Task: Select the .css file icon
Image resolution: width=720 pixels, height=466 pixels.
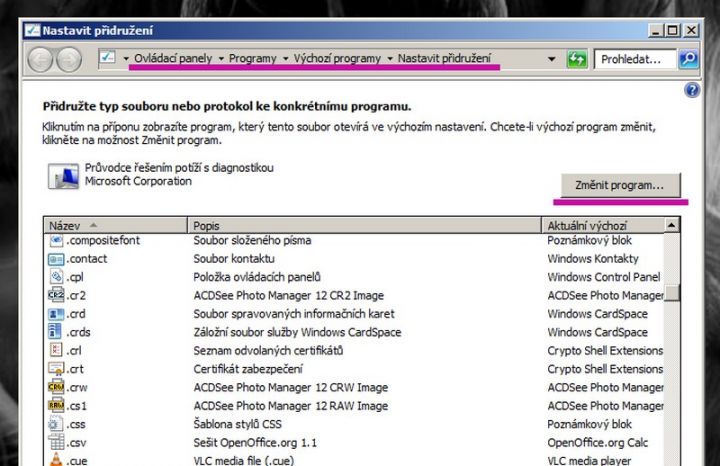Action: 56,423
